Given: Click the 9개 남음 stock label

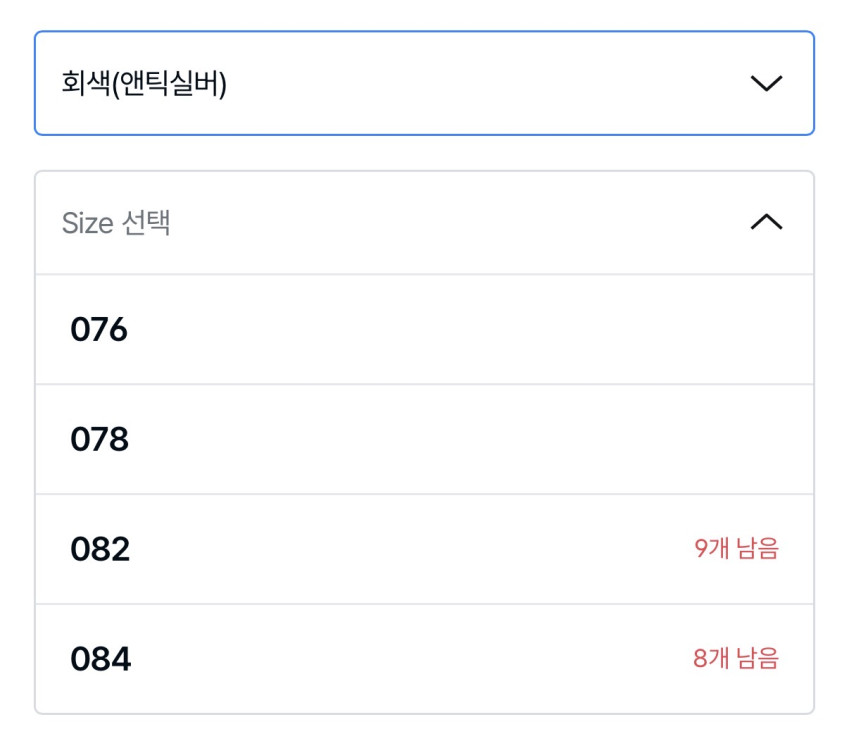Looking at the screenshot, I should 736,549.
